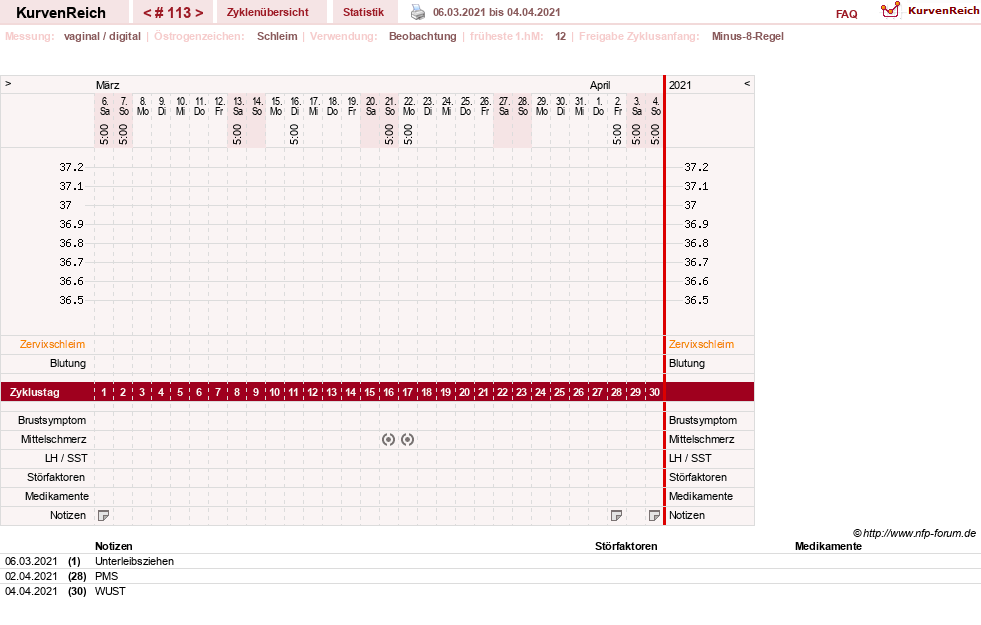Visit the http://www.nfp-forum.de link
This screenshot has width=981, height=625.
click(920, 534)
